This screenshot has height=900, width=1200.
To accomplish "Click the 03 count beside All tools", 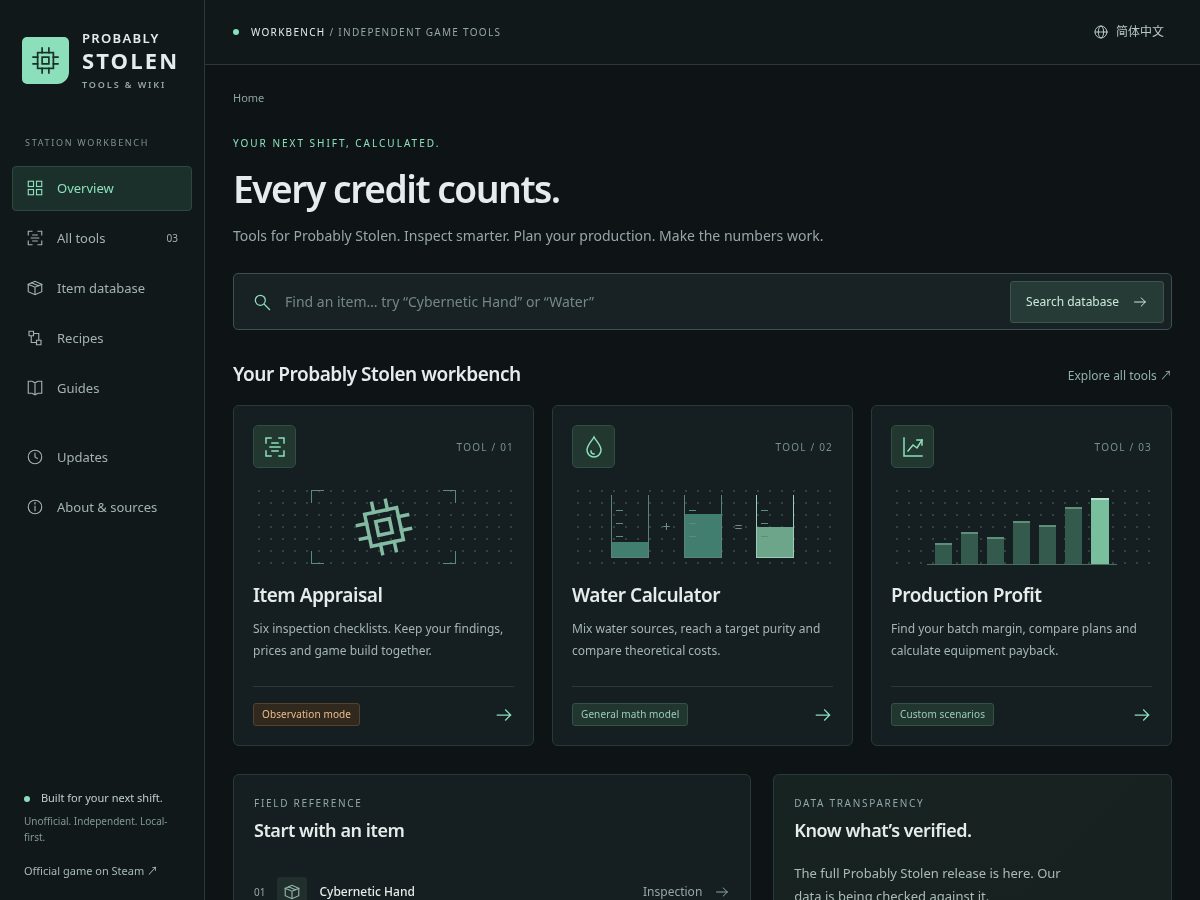I will 172,238.
